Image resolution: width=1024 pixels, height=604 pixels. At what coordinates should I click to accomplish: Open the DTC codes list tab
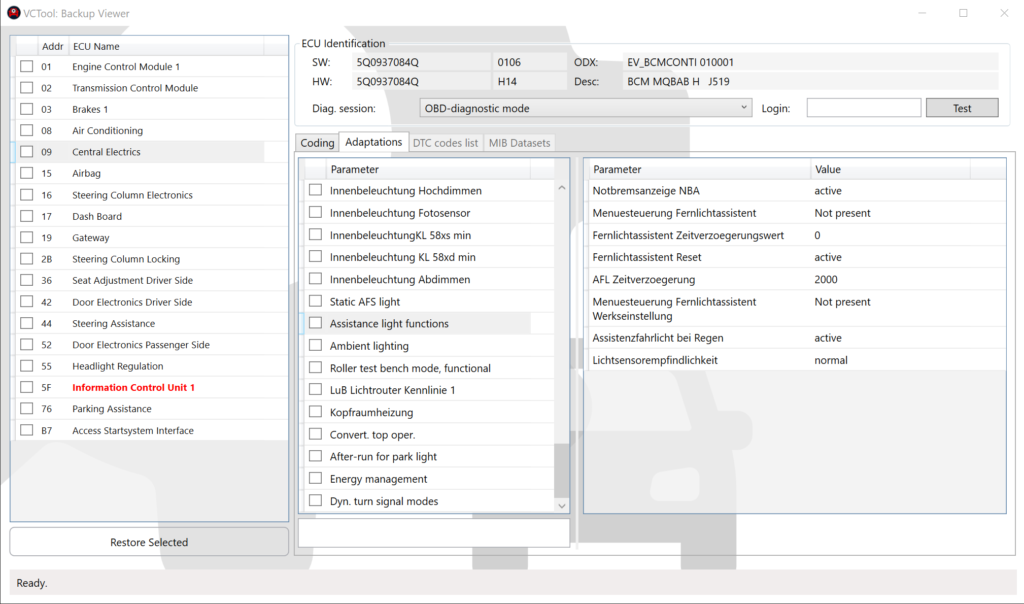point(445,143)
